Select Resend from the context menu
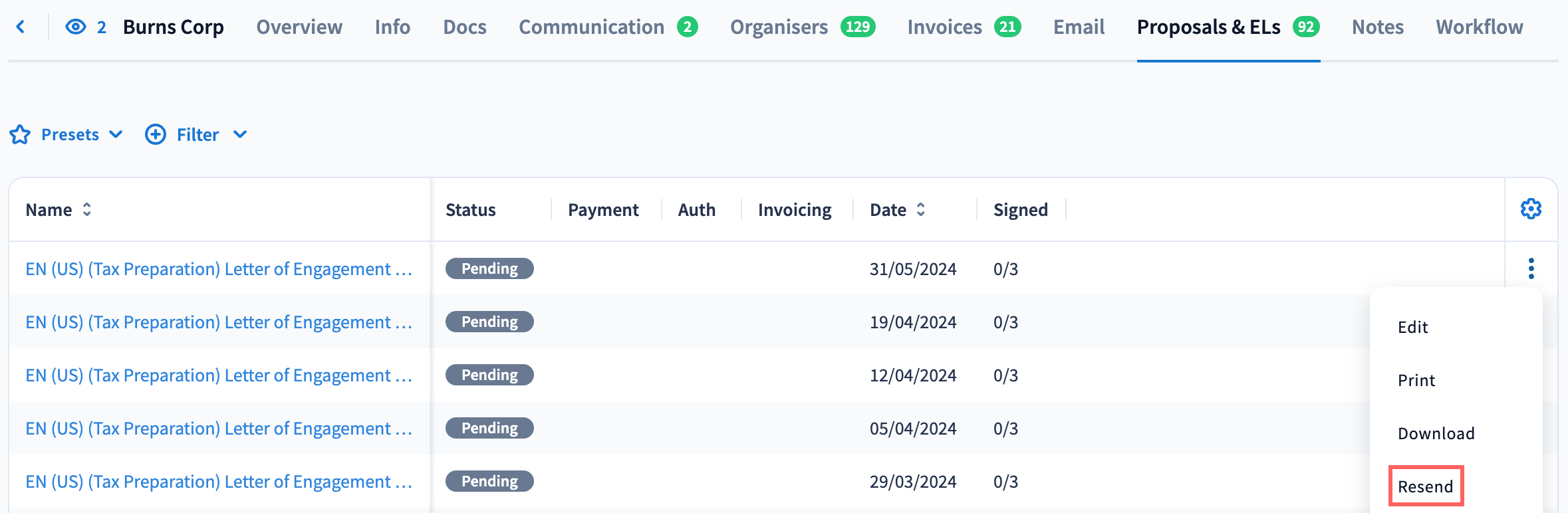Viewport: 1568px width, 513px height. (1425, 486)
